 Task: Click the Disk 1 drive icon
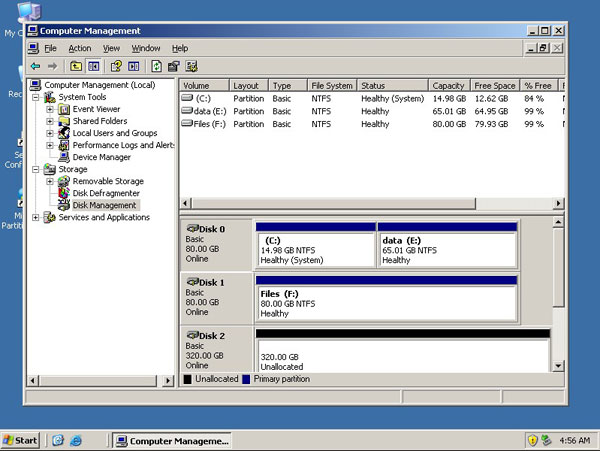tap(192, 282)
